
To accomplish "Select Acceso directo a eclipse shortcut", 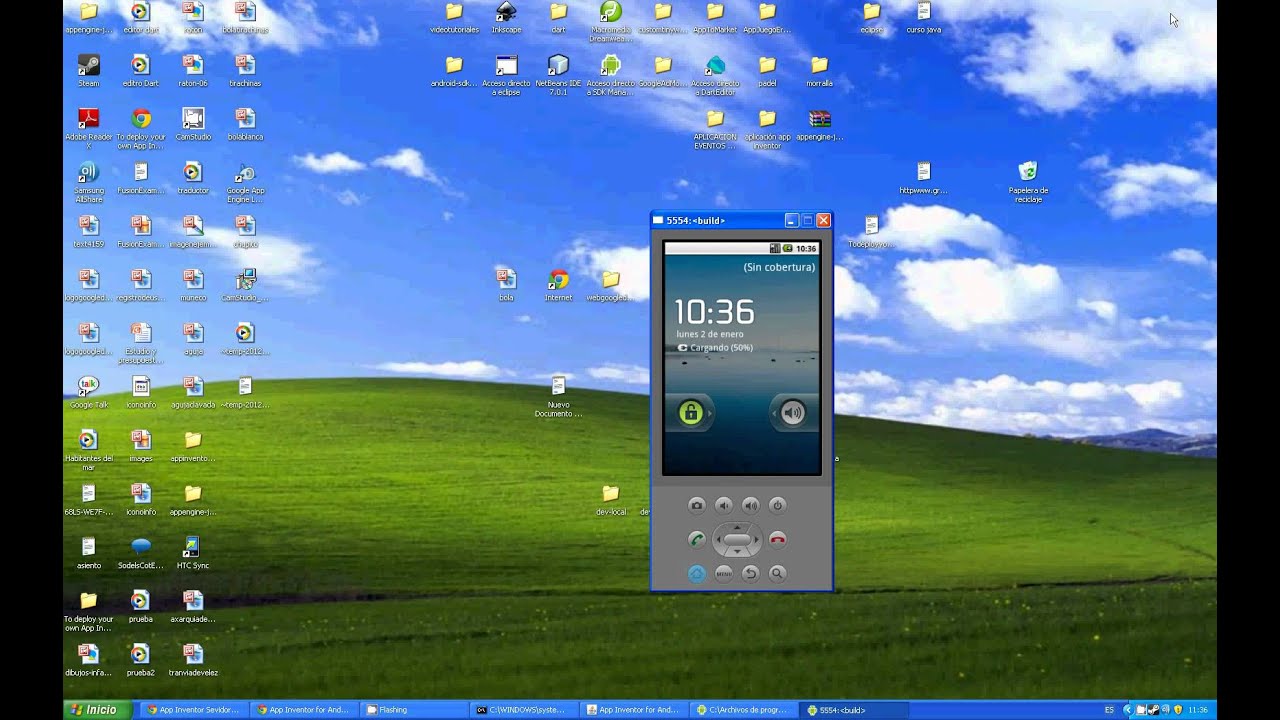I will pos(506,75).
